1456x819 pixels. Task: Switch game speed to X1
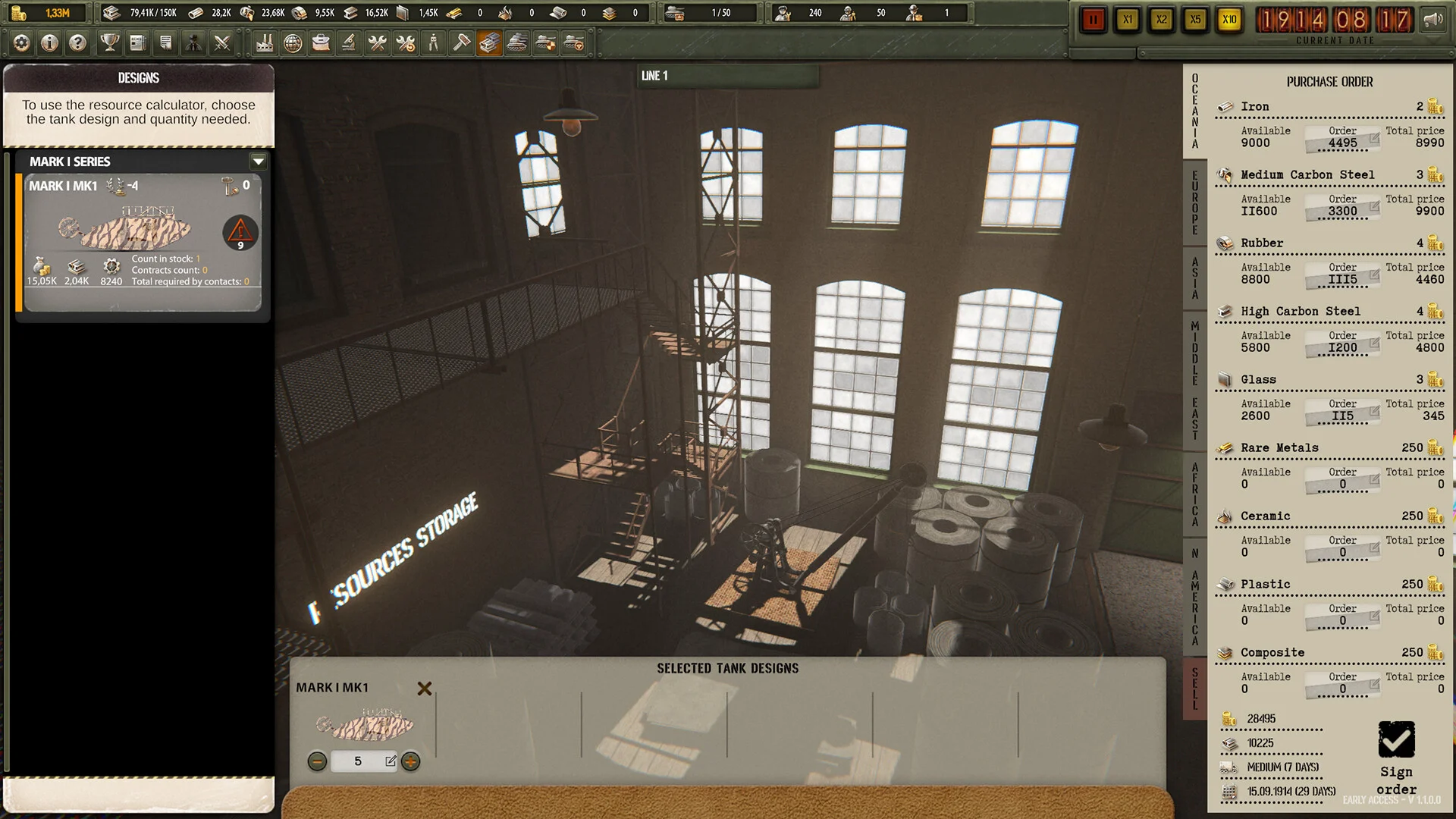click(x=1128, y=20)
